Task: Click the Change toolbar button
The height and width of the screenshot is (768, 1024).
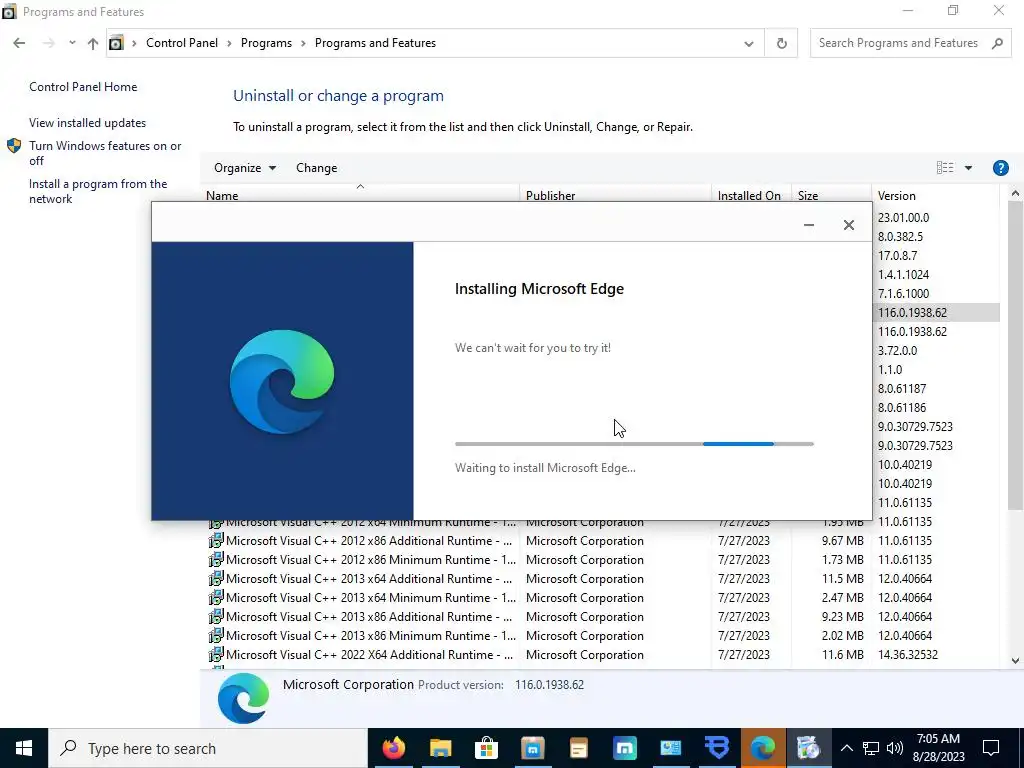Action: [x=317, y=168]
